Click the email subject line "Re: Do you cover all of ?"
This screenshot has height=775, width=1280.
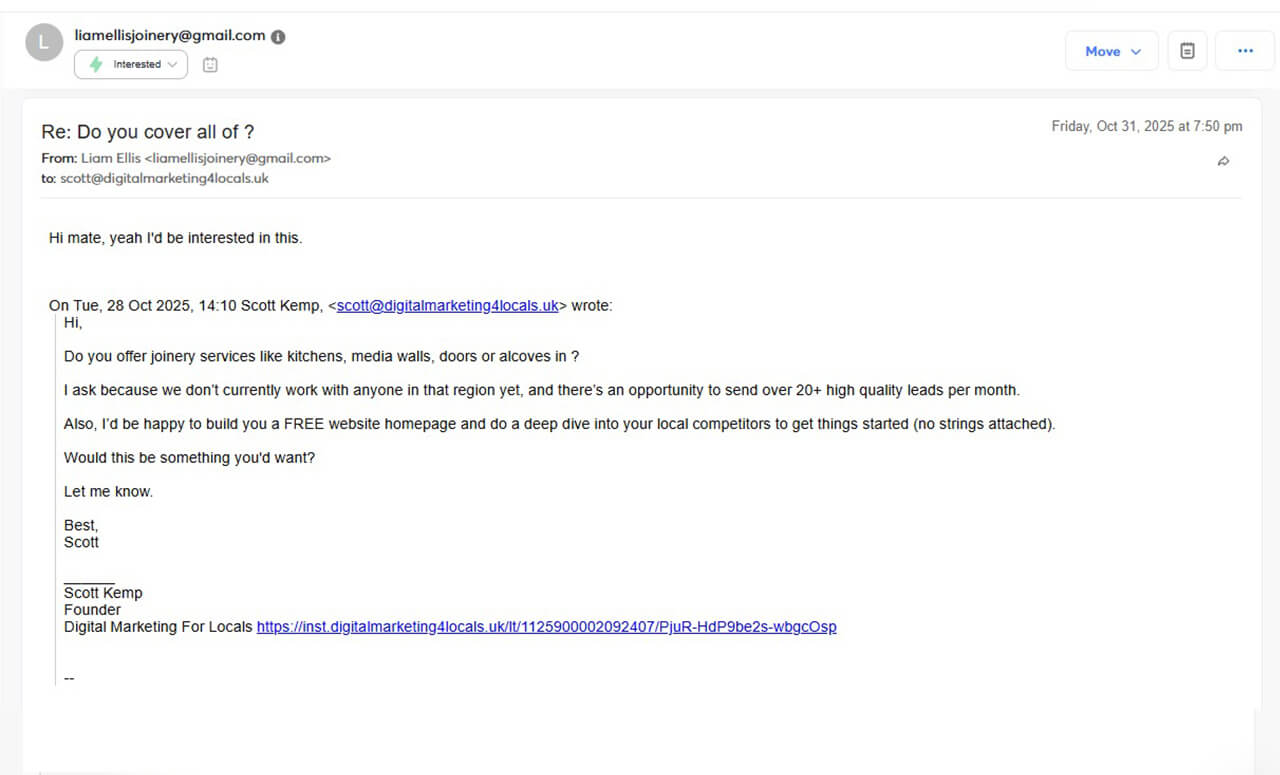coord(148,132)
